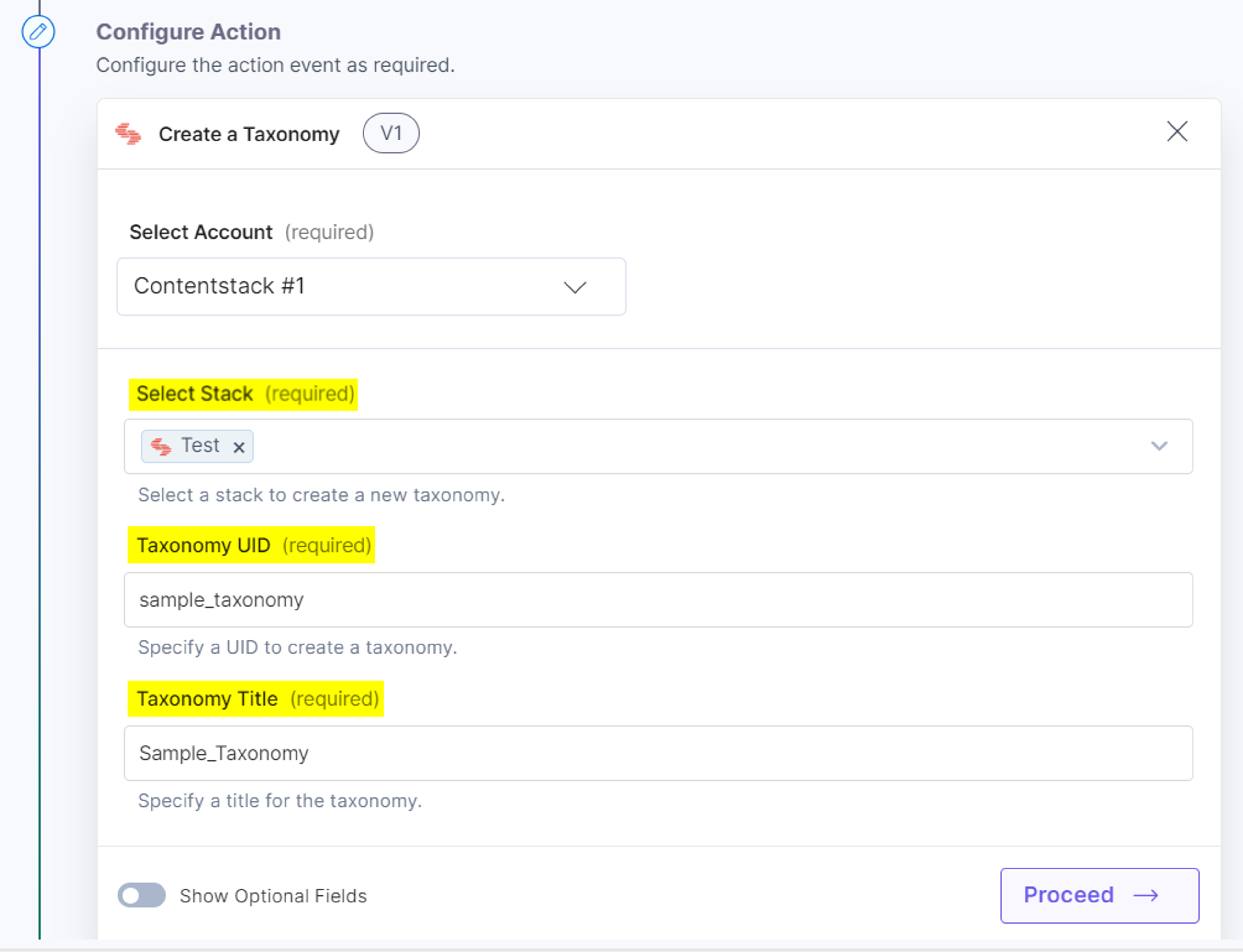Click the Contentstack logo beside Create a Taxonomy
The image size is (1243, 952).
(x=128, y=134)
